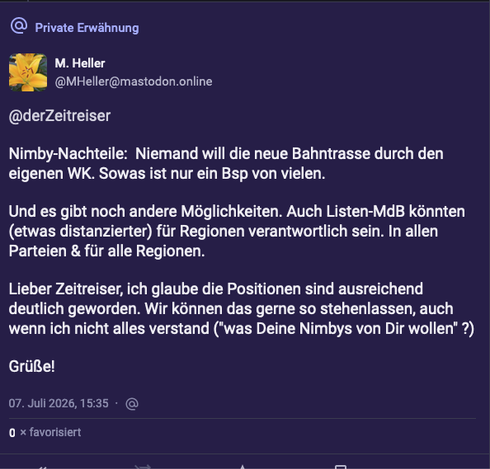Click the boost icon in the action bar
This screenshot has width=490, height=469.
pyautogui.click(x=143, y=467)
